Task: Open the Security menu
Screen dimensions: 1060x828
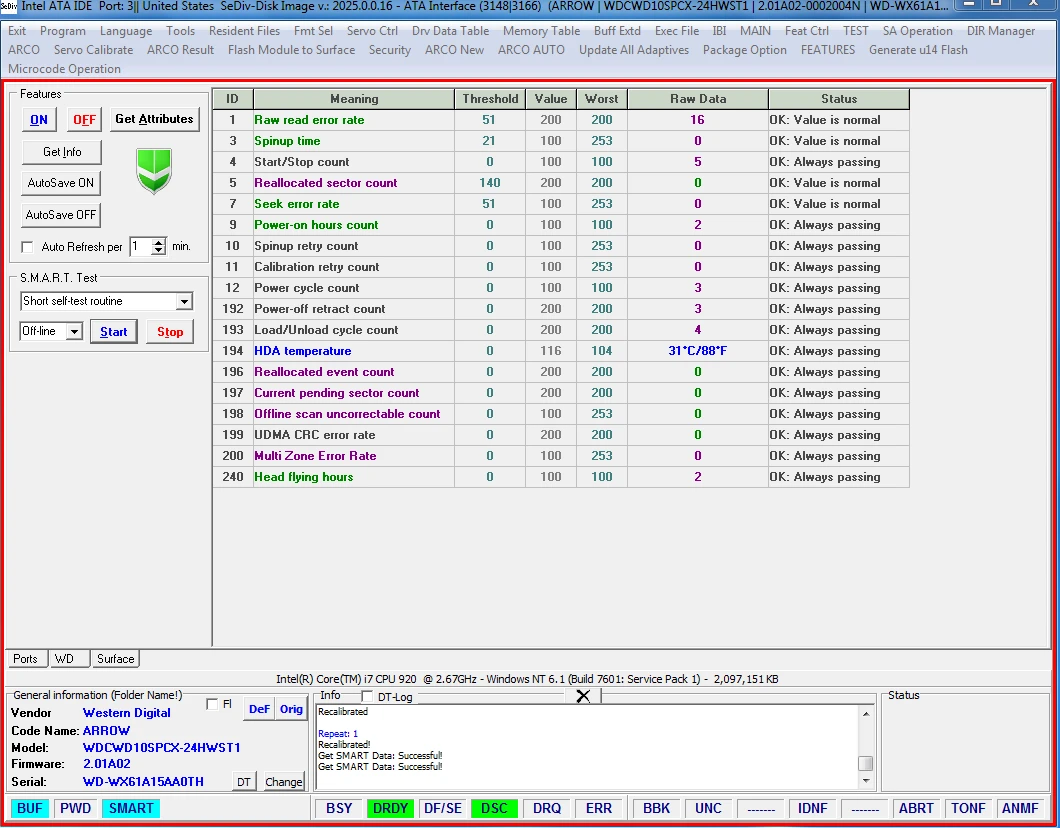Action: [x=390, y=50]
